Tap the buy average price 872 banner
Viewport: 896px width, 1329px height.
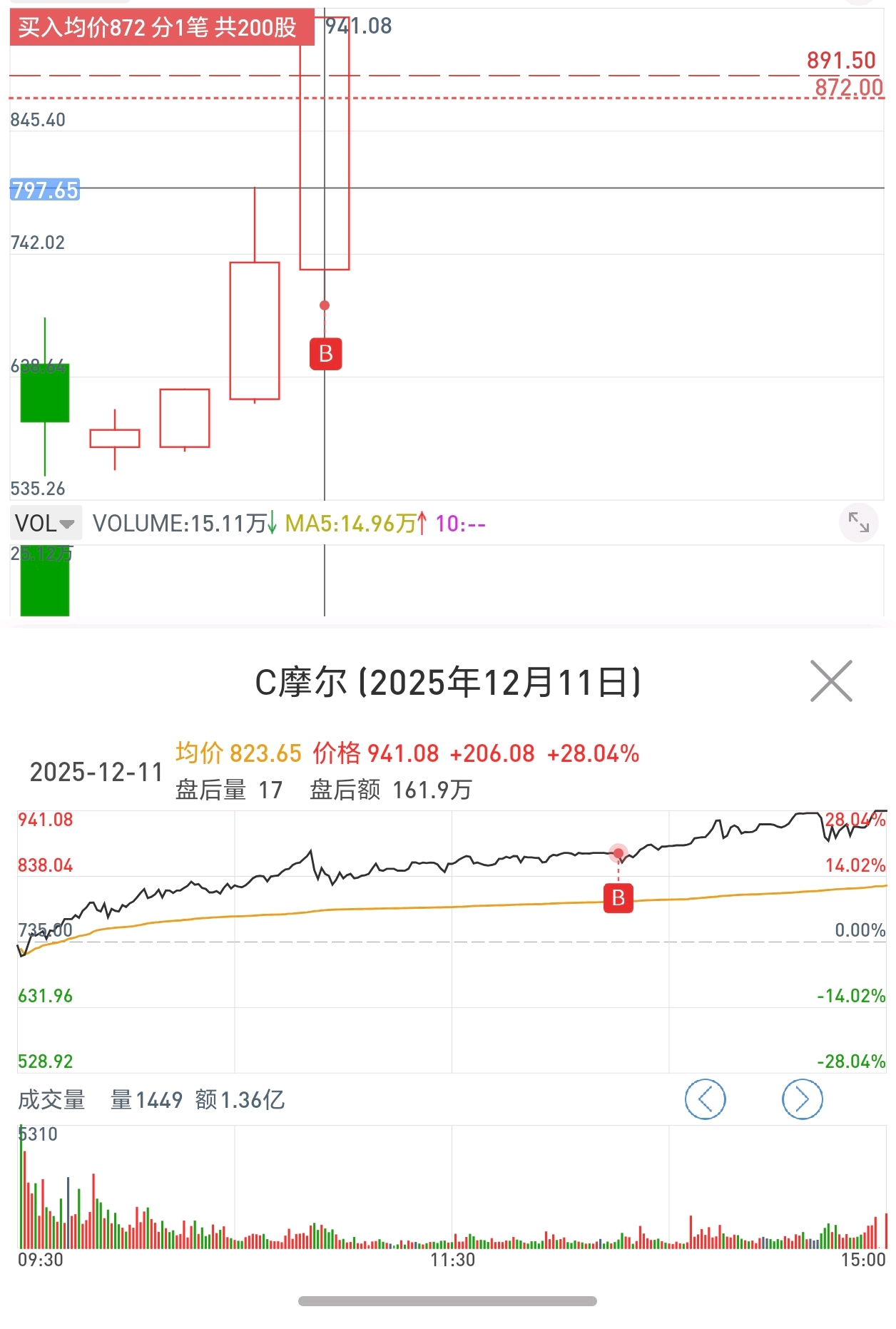click(161, 28)
